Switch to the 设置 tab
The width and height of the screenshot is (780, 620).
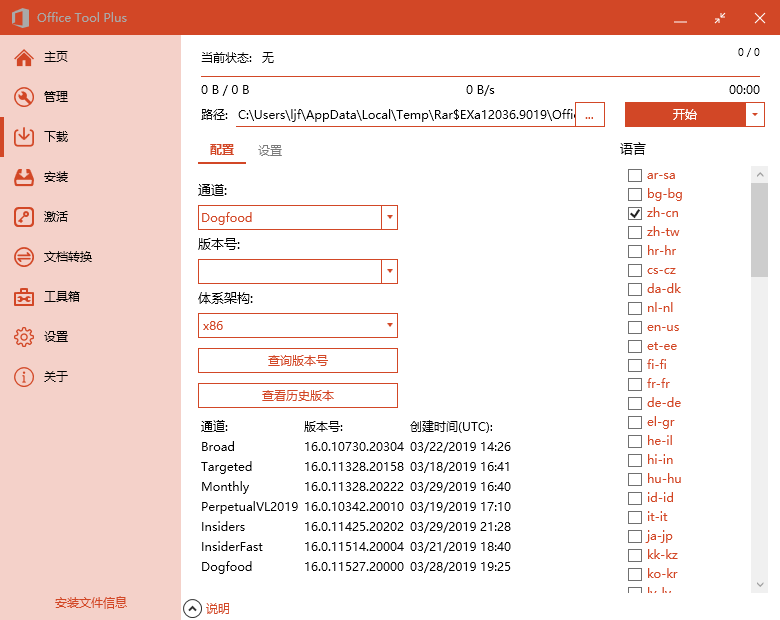(x=270, y=151)
